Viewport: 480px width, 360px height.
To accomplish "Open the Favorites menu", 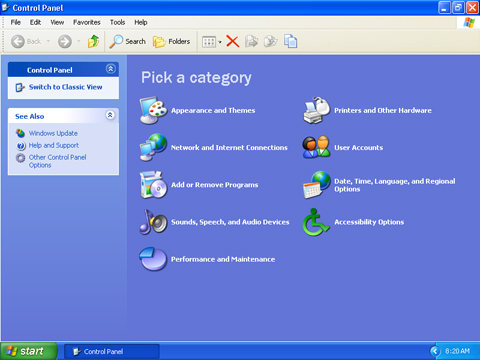I will (87, 22).
